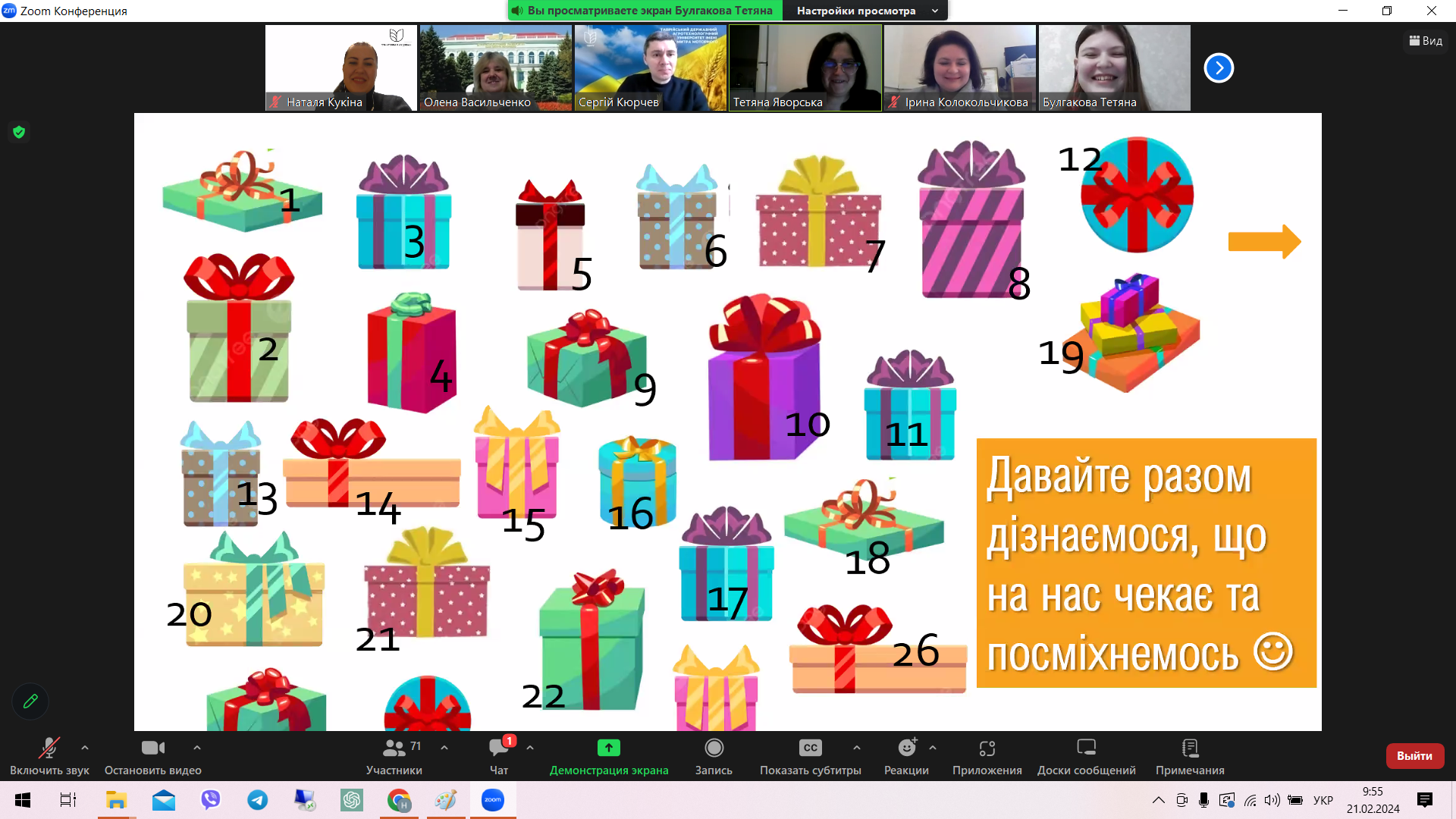Open Reactions smiley icon
This screenshot has width=1456, height=819.
(x=906, y=748)
